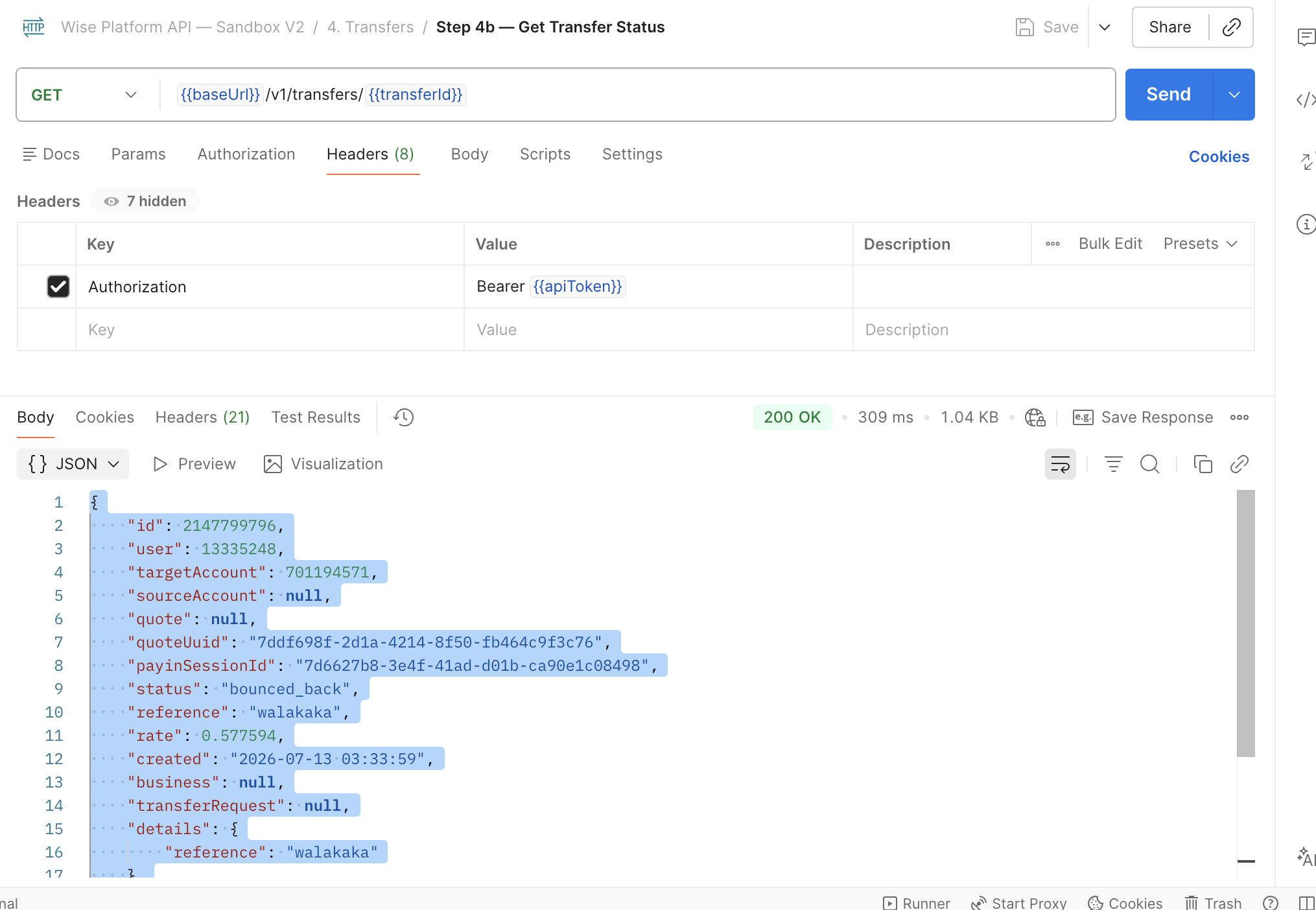Switch to the Scripts tab
1316x910 pixels.
[545, 154]
